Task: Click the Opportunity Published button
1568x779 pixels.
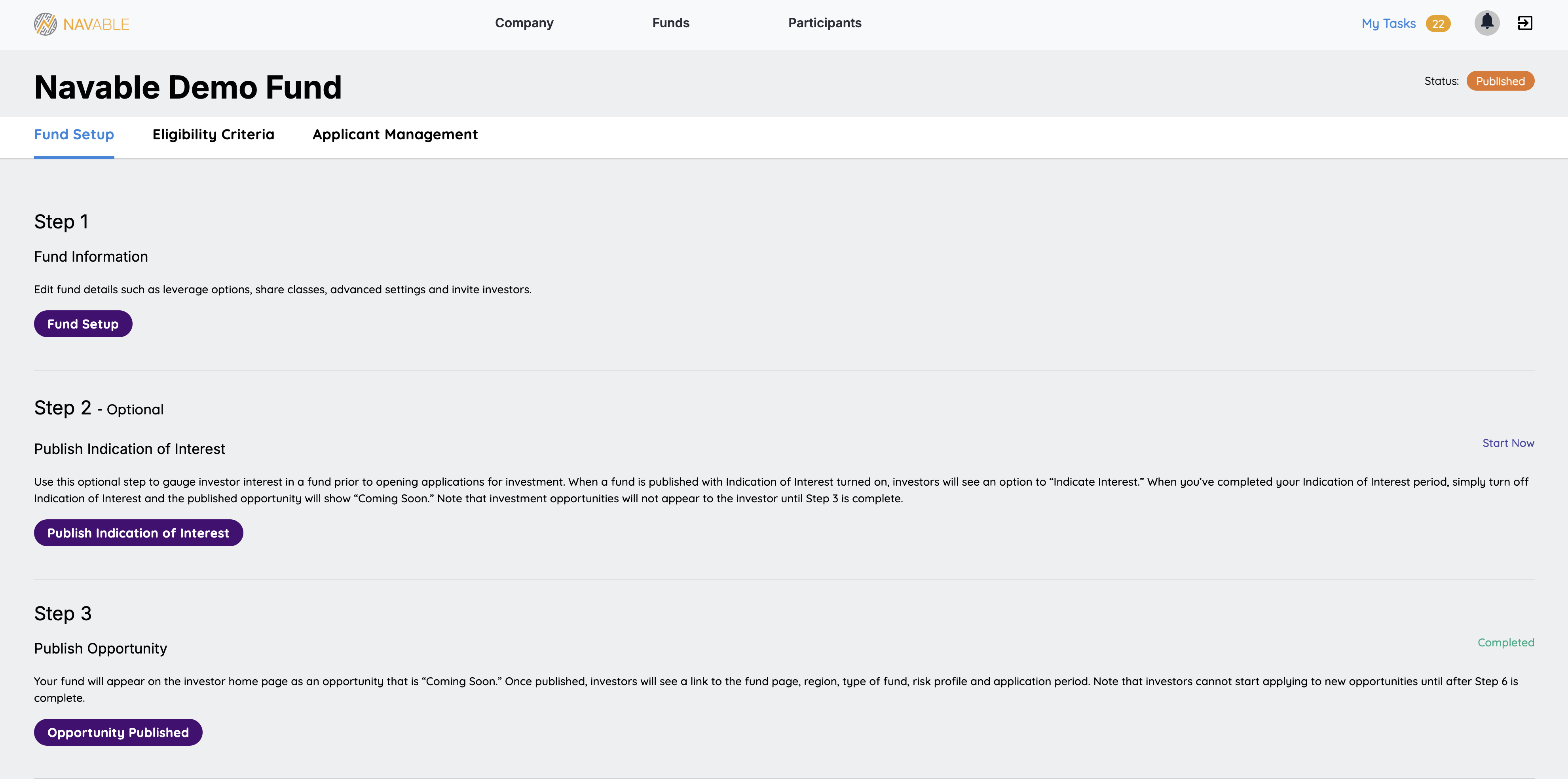Action: click(118, 732)
